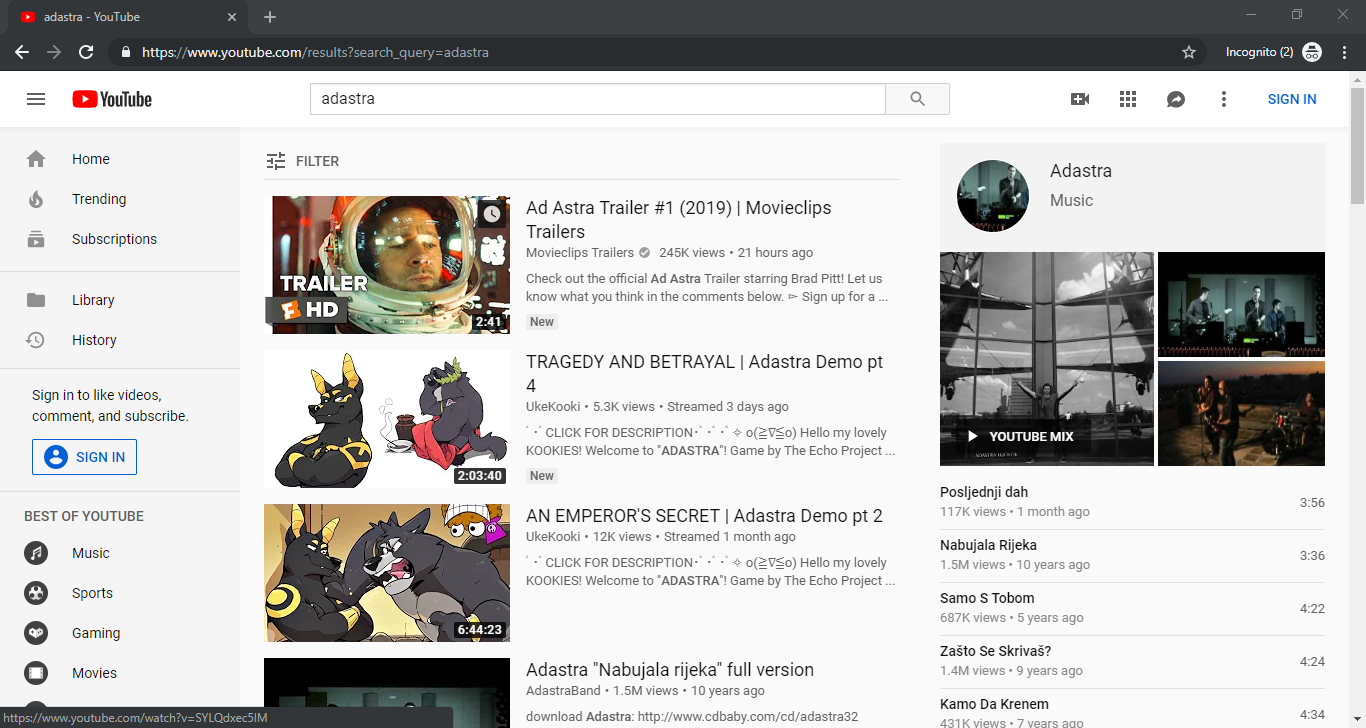Open Chrome's three-dot browser menu

[1344, 52]
